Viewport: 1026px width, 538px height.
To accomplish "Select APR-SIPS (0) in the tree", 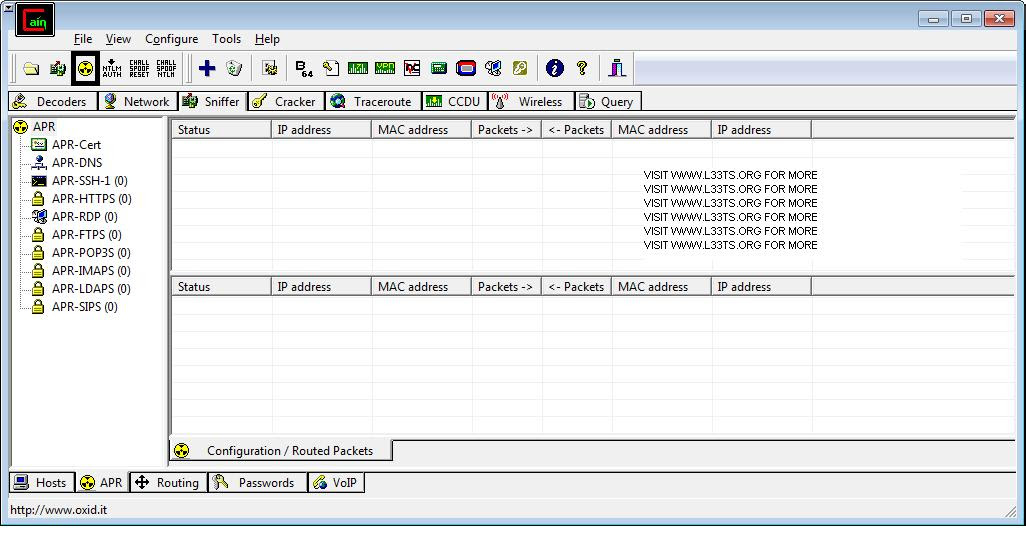I will (84, 306).
